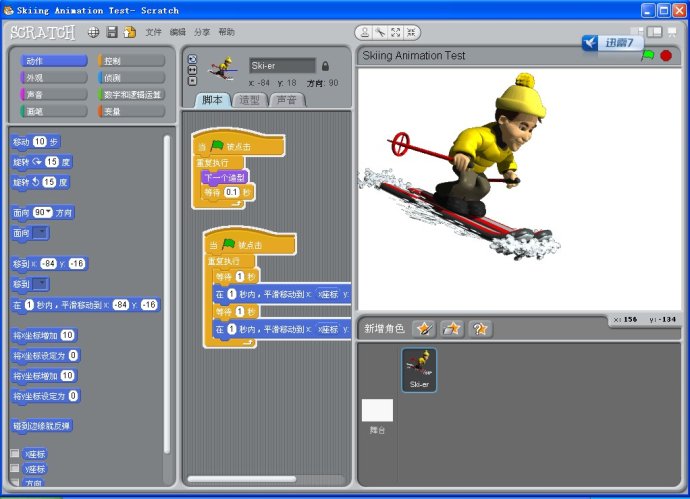
Task: Switch to full stage view mode
Action: (654, 32)
